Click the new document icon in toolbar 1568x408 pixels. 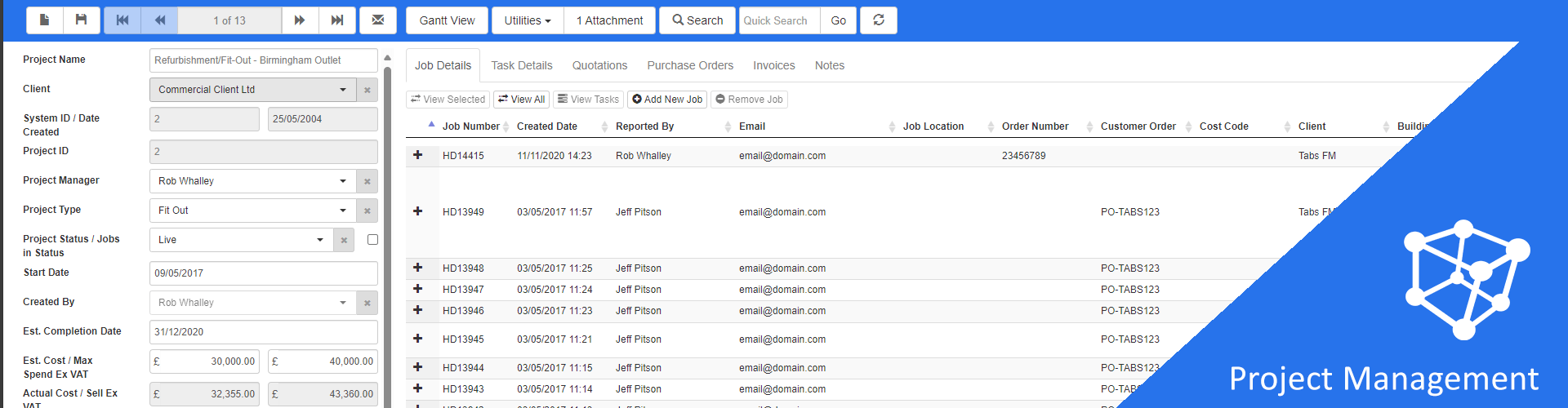(x=45, y=20)
